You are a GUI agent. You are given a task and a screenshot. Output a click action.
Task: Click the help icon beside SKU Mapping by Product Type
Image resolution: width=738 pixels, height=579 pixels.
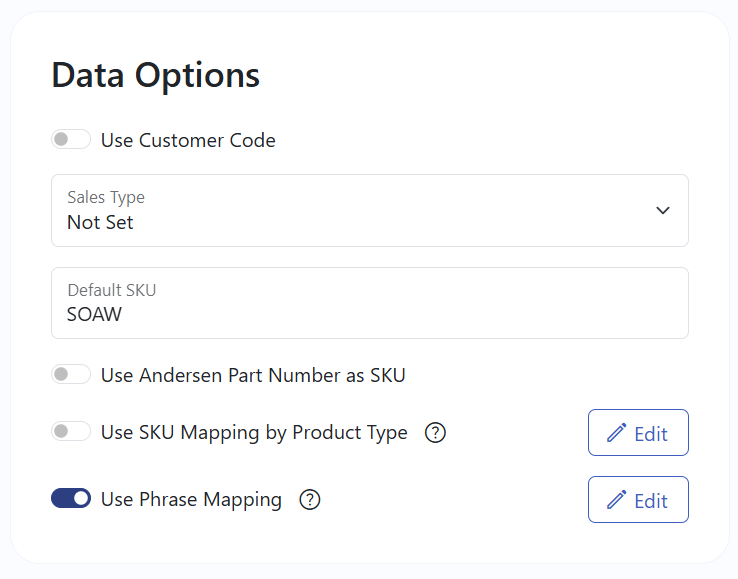coord(435,433)
